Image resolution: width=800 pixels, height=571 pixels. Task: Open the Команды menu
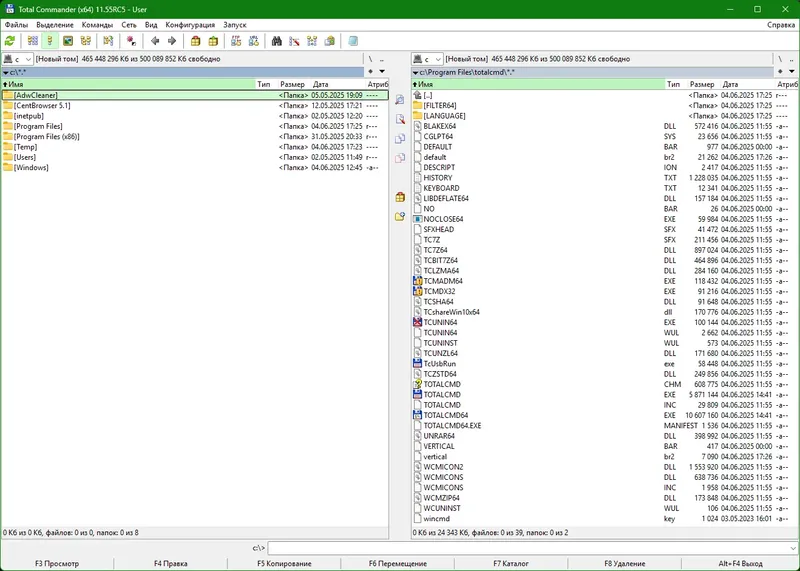pos(97,24)
